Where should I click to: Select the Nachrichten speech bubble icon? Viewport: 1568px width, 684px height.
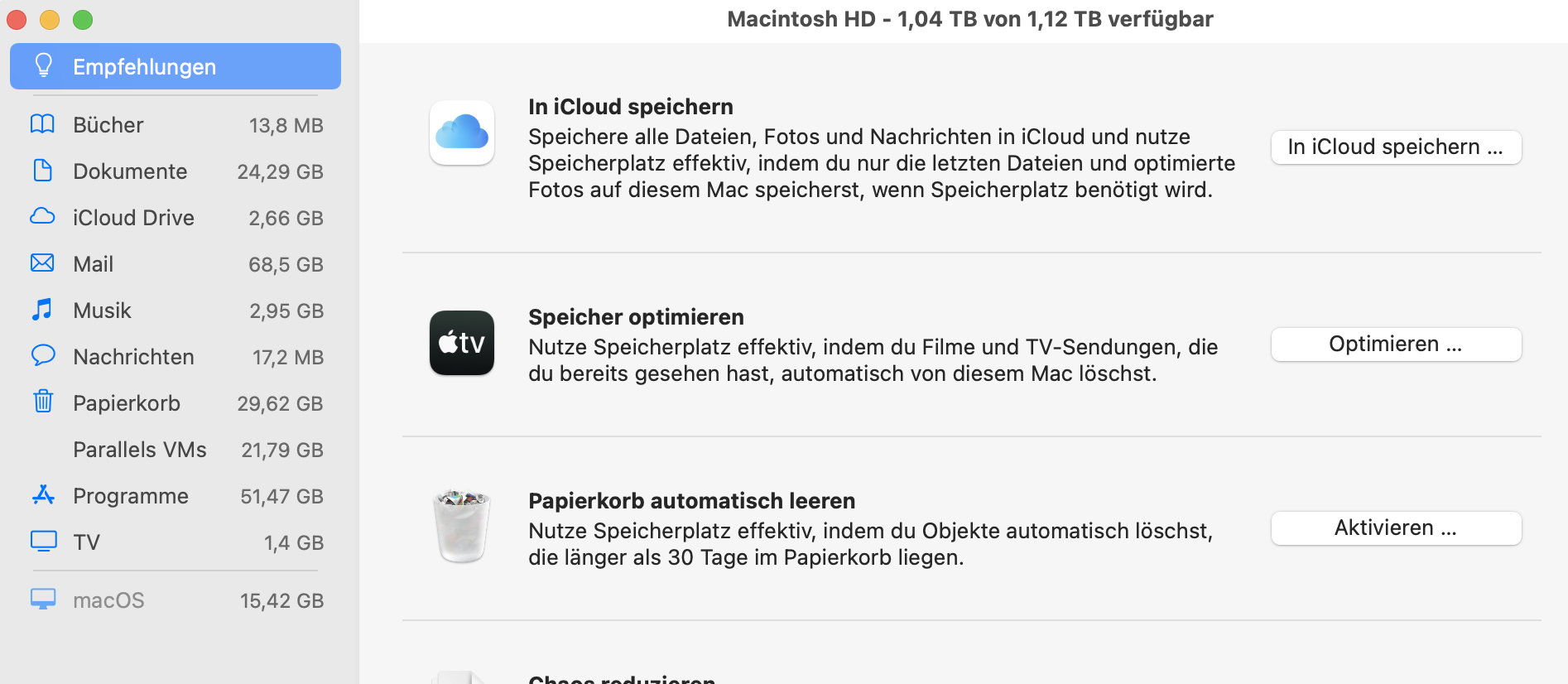coord(42,356)
